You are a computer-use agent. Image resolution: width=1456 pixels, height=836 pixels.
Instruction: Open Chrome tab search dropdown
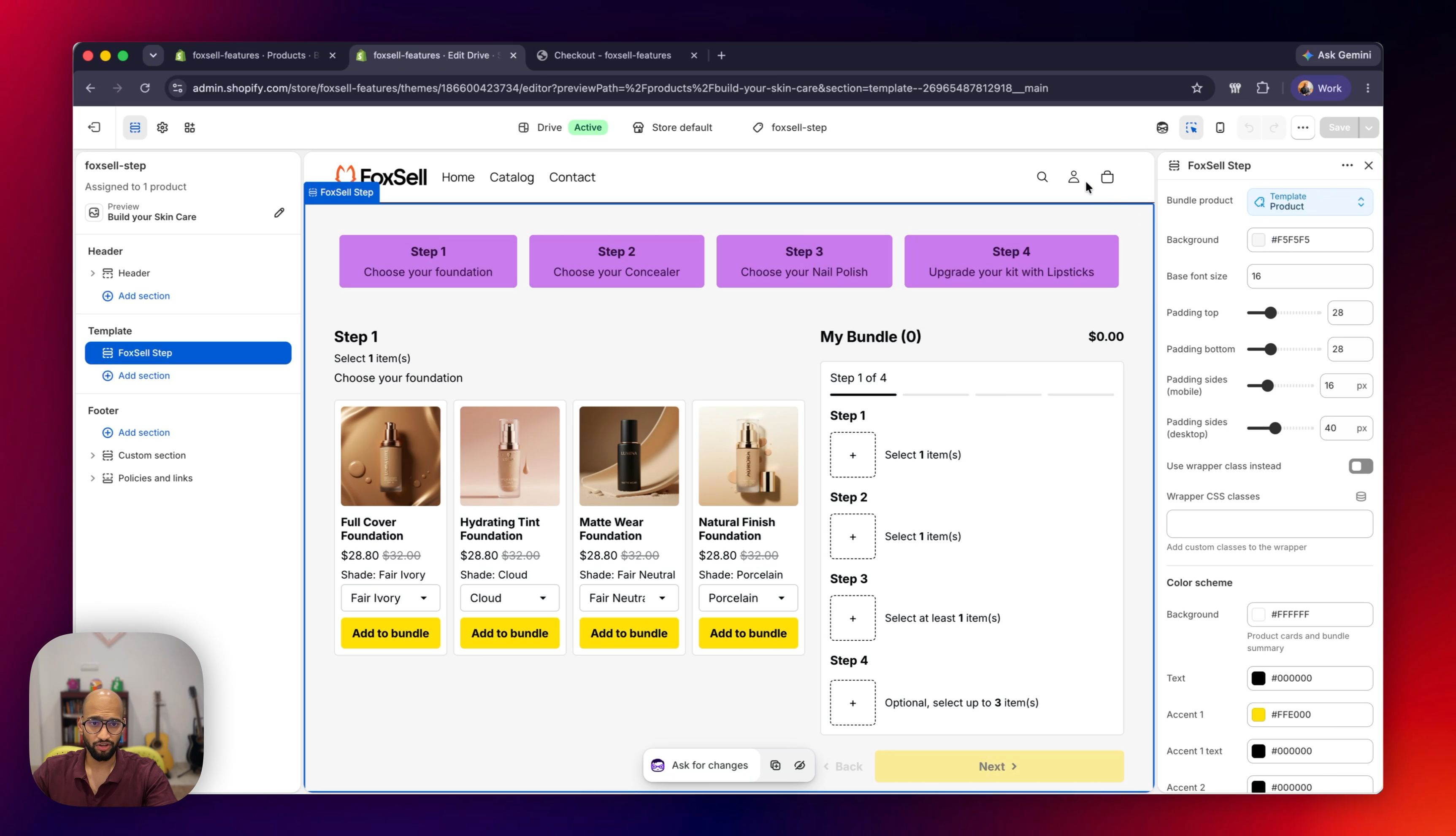(x=153, y=55)
